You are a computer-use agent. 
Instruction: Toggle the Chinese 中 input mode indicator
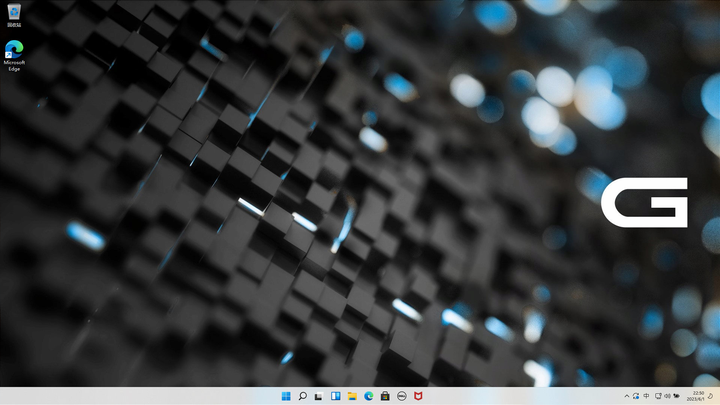coord(647,396)
